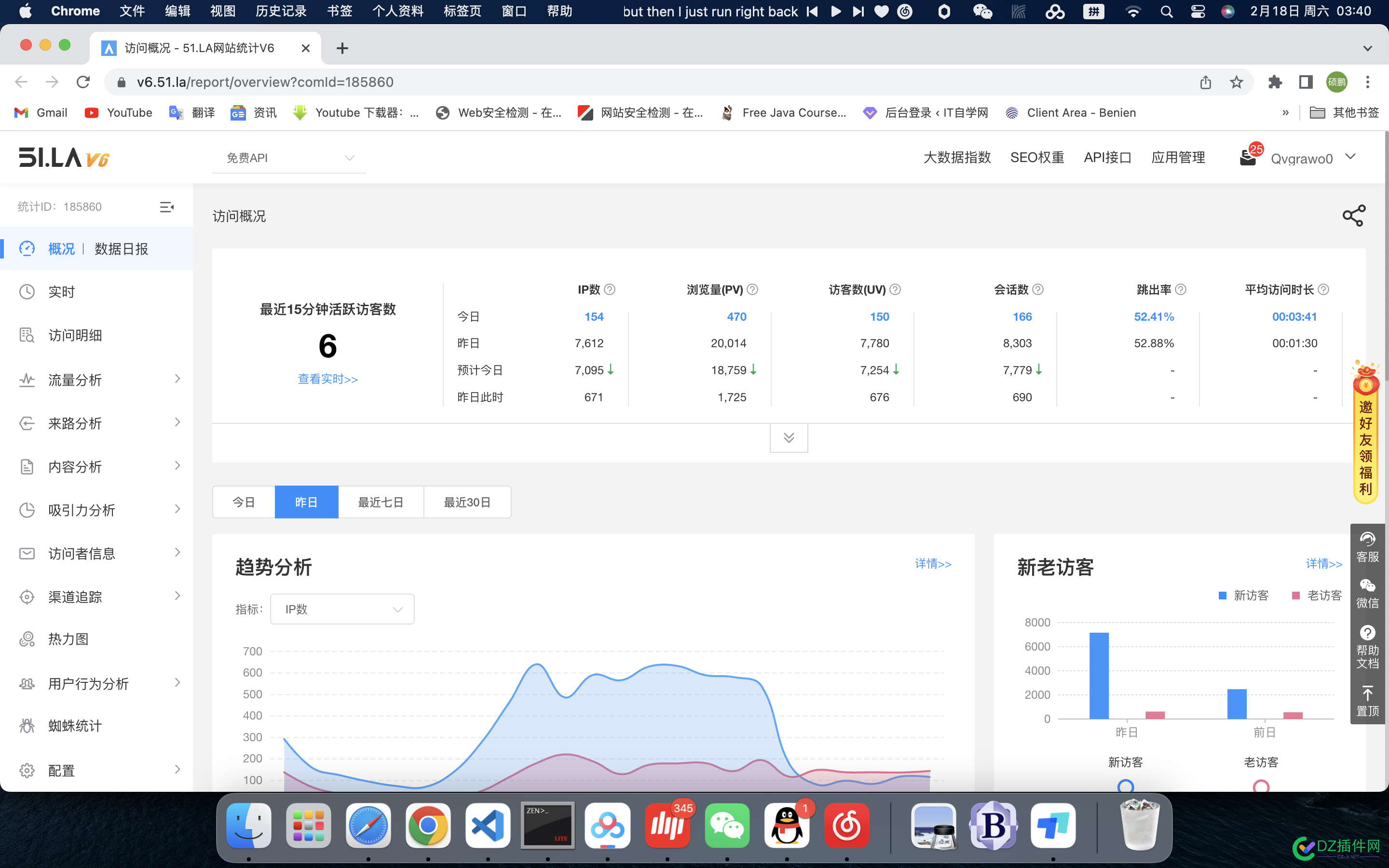Toggle 数据日报 data daily report view
1389x868 pixels.
coord(123,249)
